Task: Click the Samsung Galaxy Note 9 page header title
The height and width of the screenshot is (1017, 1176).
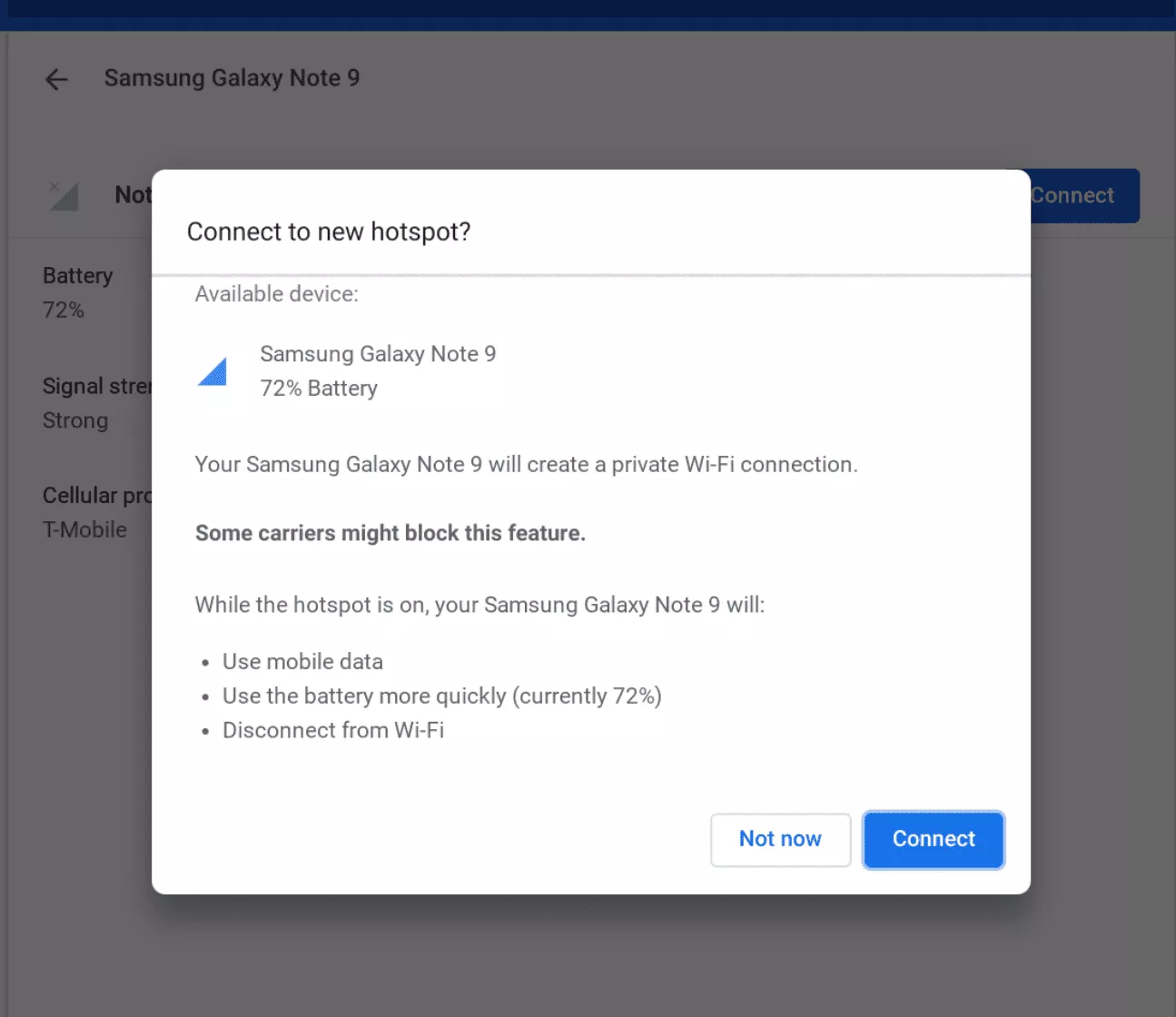Action: click(232, 78)
